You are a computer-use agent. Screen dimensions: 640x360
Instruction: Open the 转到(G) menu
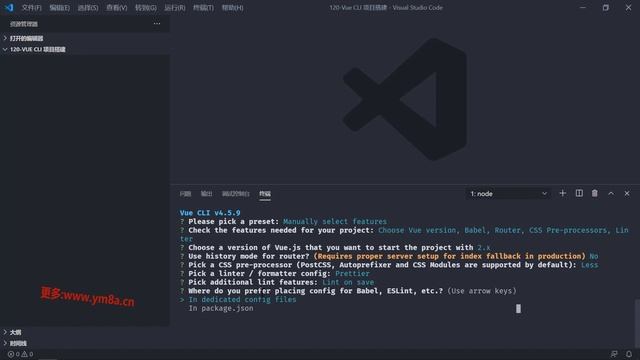pyautogui.click(x=146, y=8)
